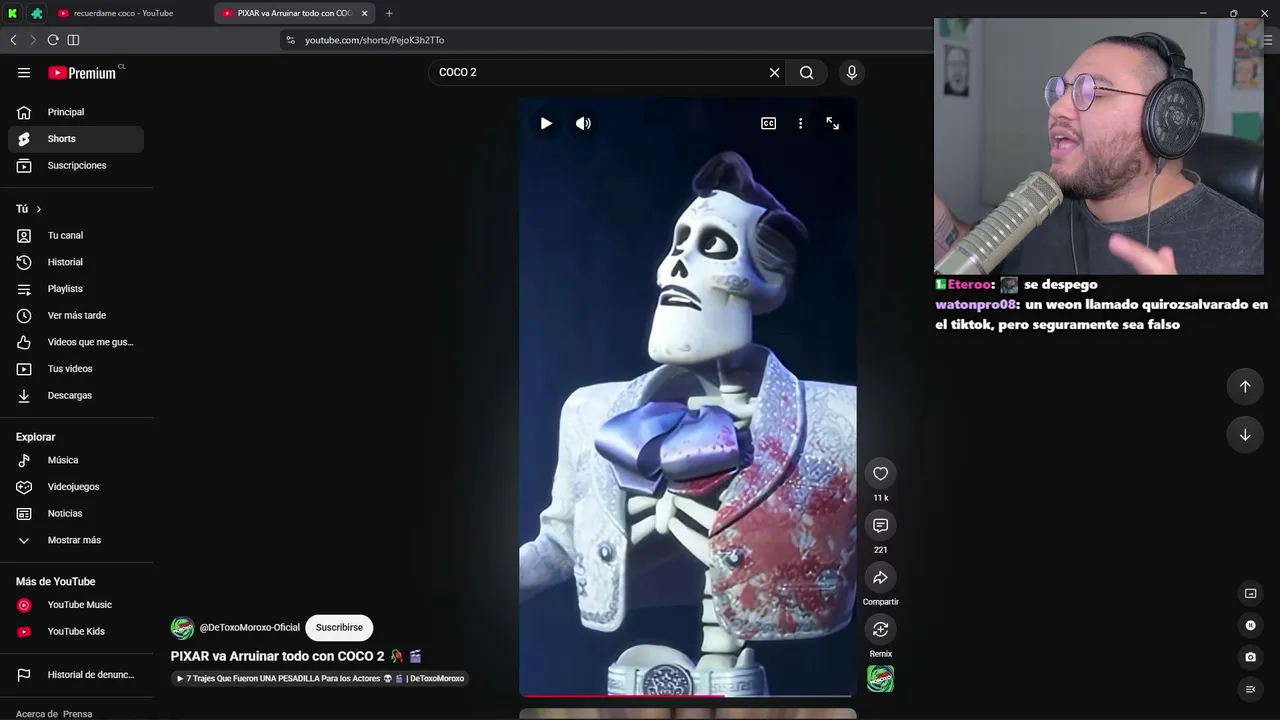The image size is (1280, 720).
Task: Browse Noticias under Explorar
Action: point(76,513)
